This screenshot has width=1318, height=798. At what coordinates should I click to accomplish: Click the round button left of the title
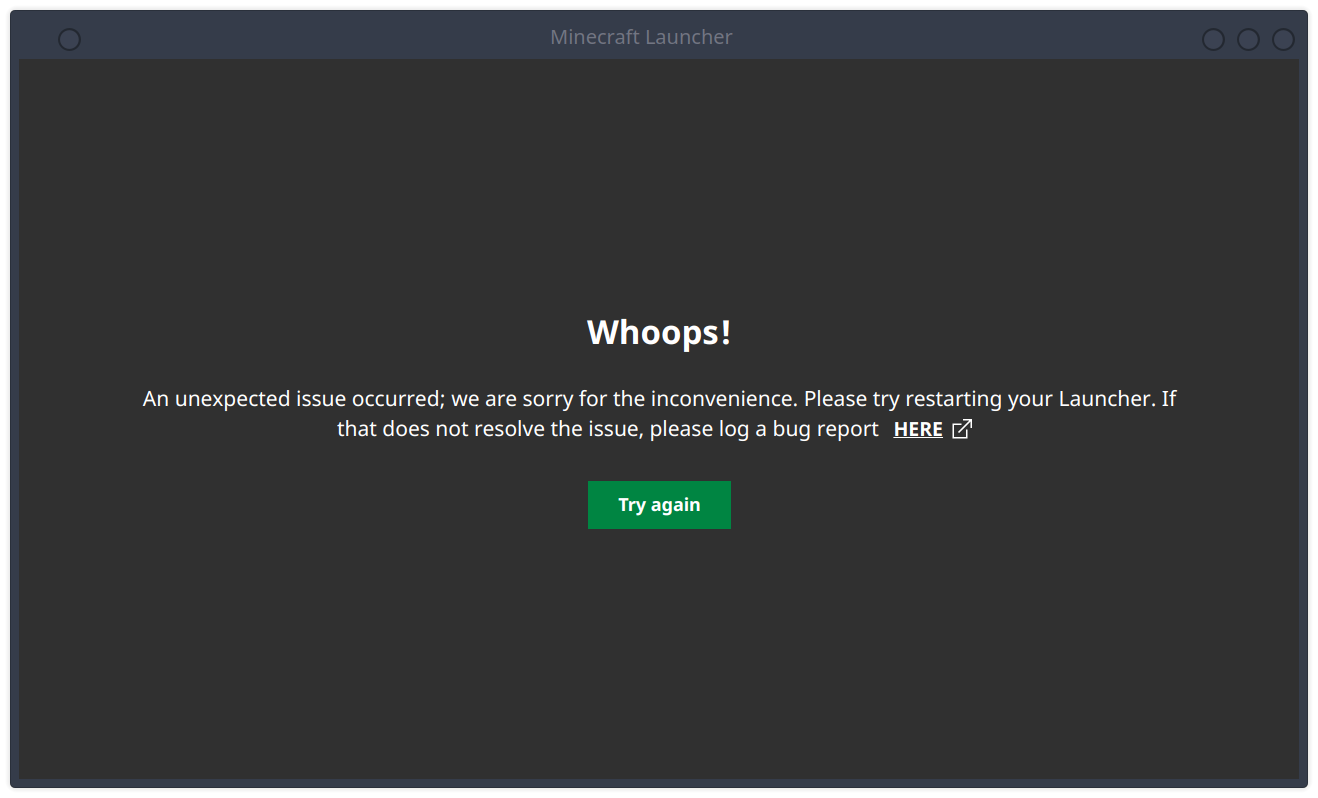click(x=69, y=39)
